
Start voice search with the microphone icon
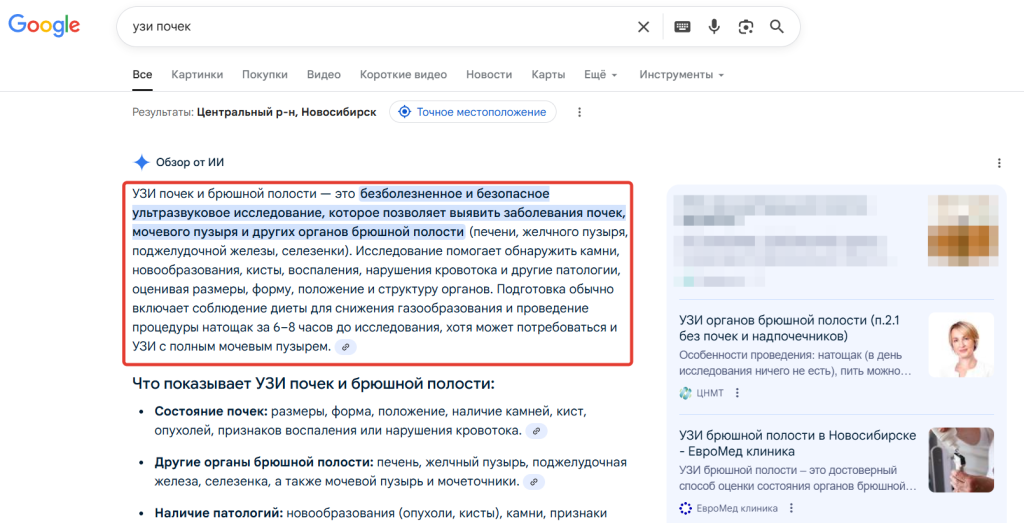(714, 27)
